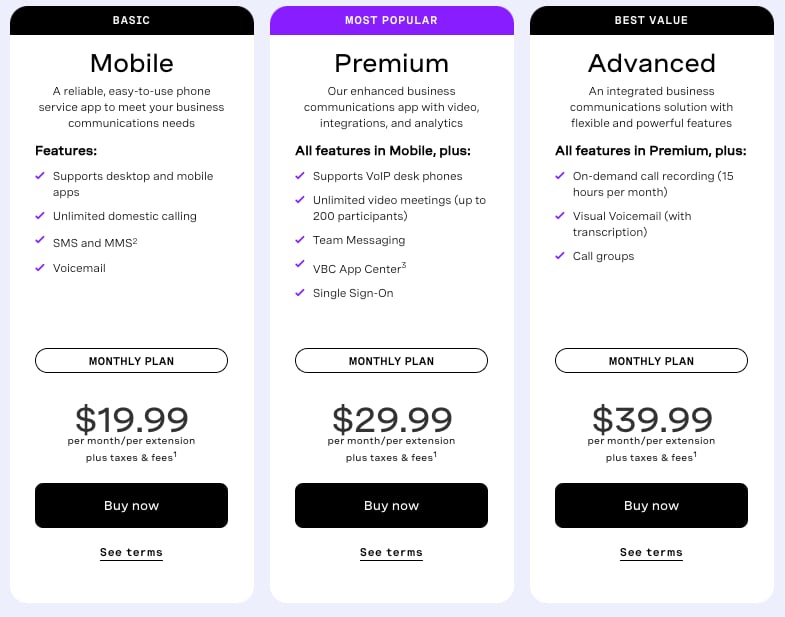Open See terms under Mobile plan

point(131,552)
